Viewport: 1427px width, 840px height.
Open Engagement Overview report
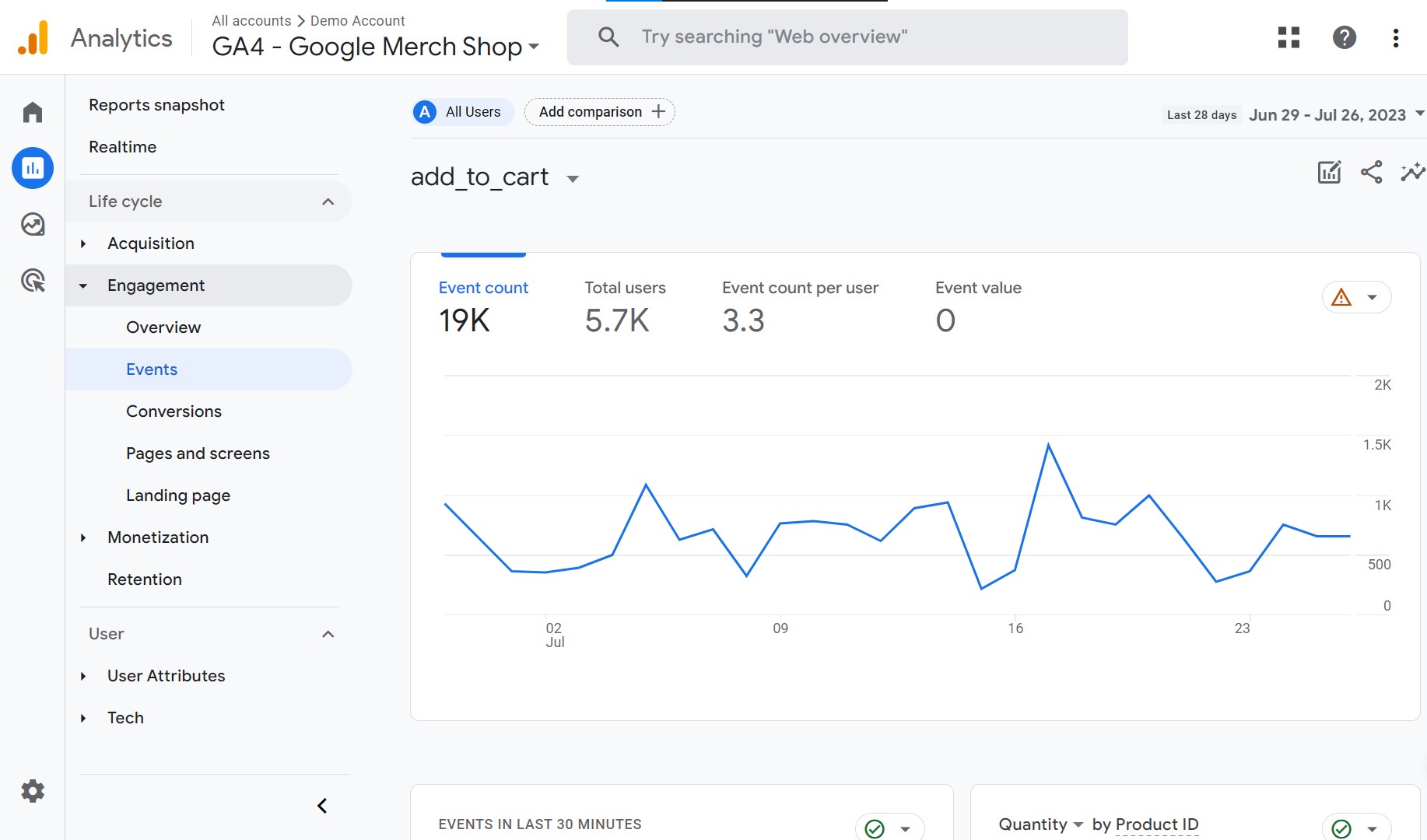pos(163,327)
